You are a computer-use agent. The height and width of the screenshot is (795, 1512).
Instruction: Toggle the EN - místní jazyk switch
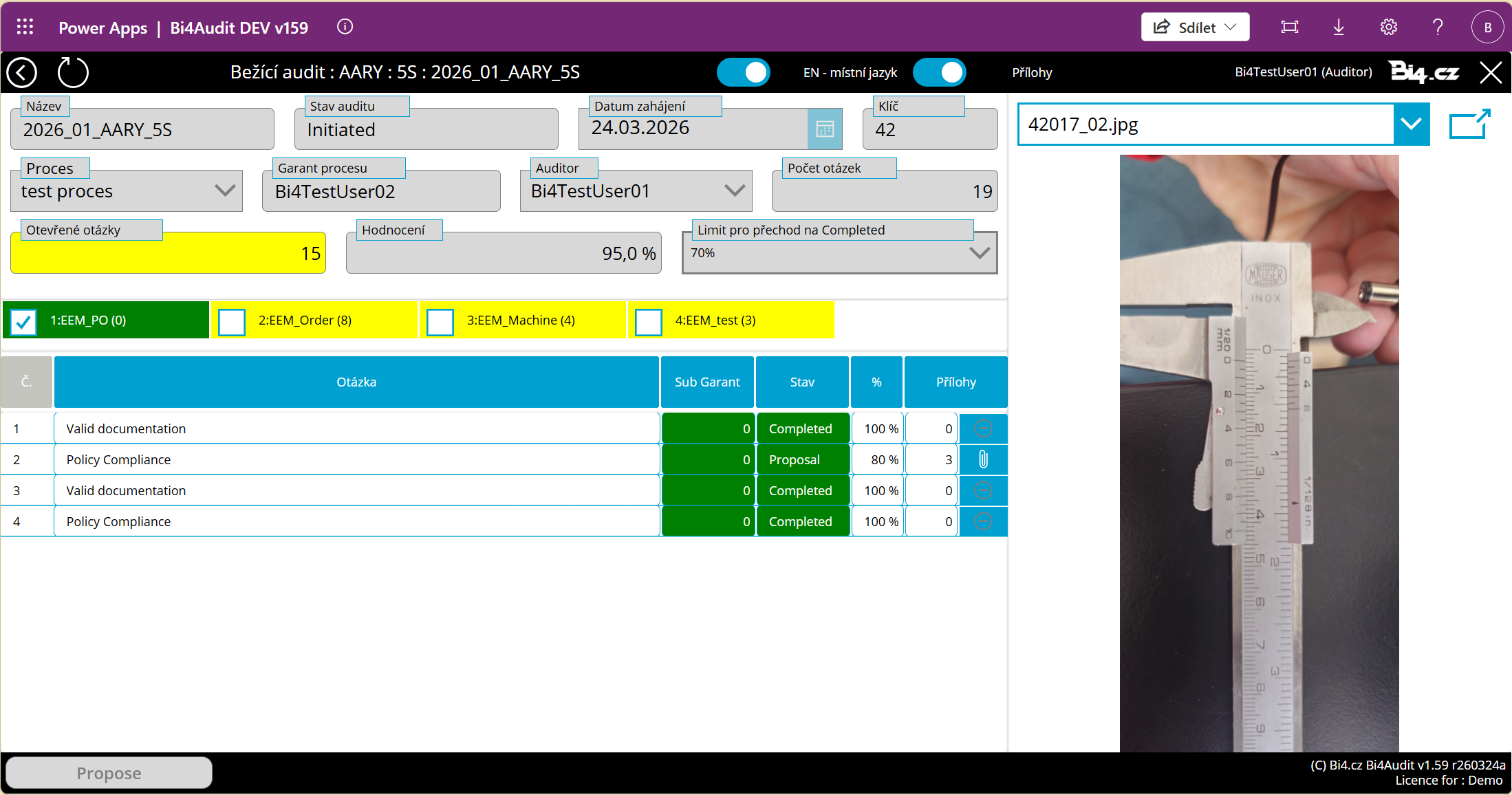[x=743, y=72]
